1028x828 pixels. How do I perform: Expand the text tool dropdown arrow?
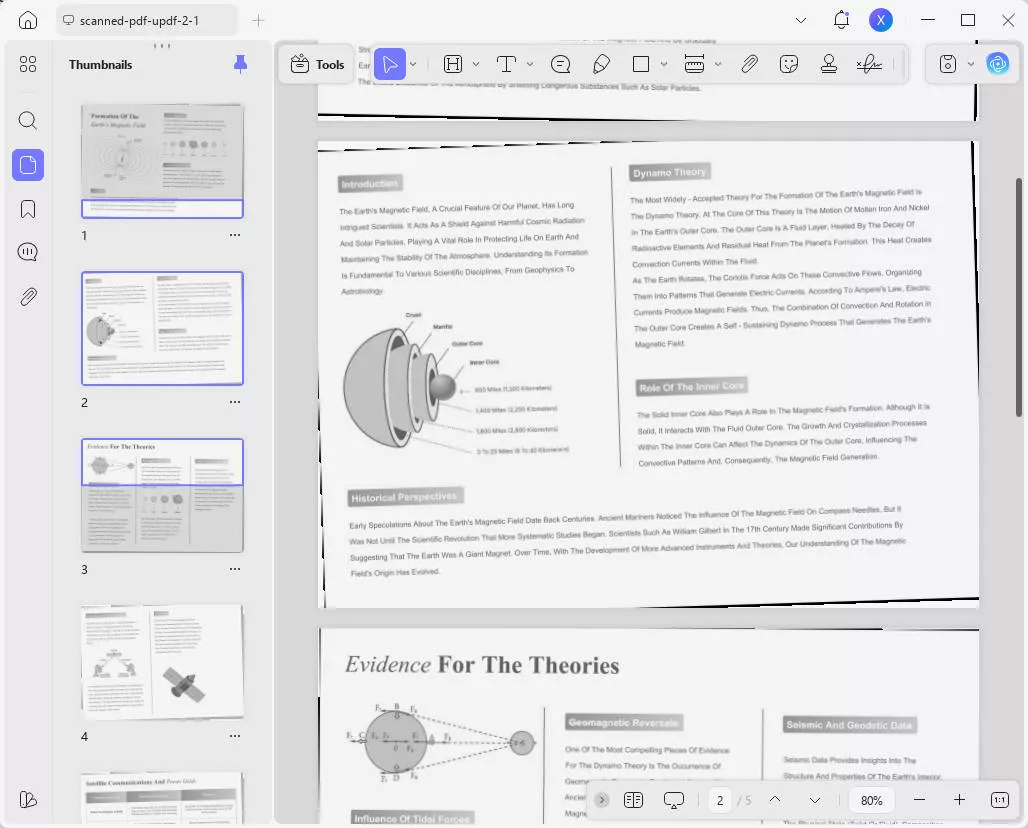pyautogui.click(x=530, y=64)
